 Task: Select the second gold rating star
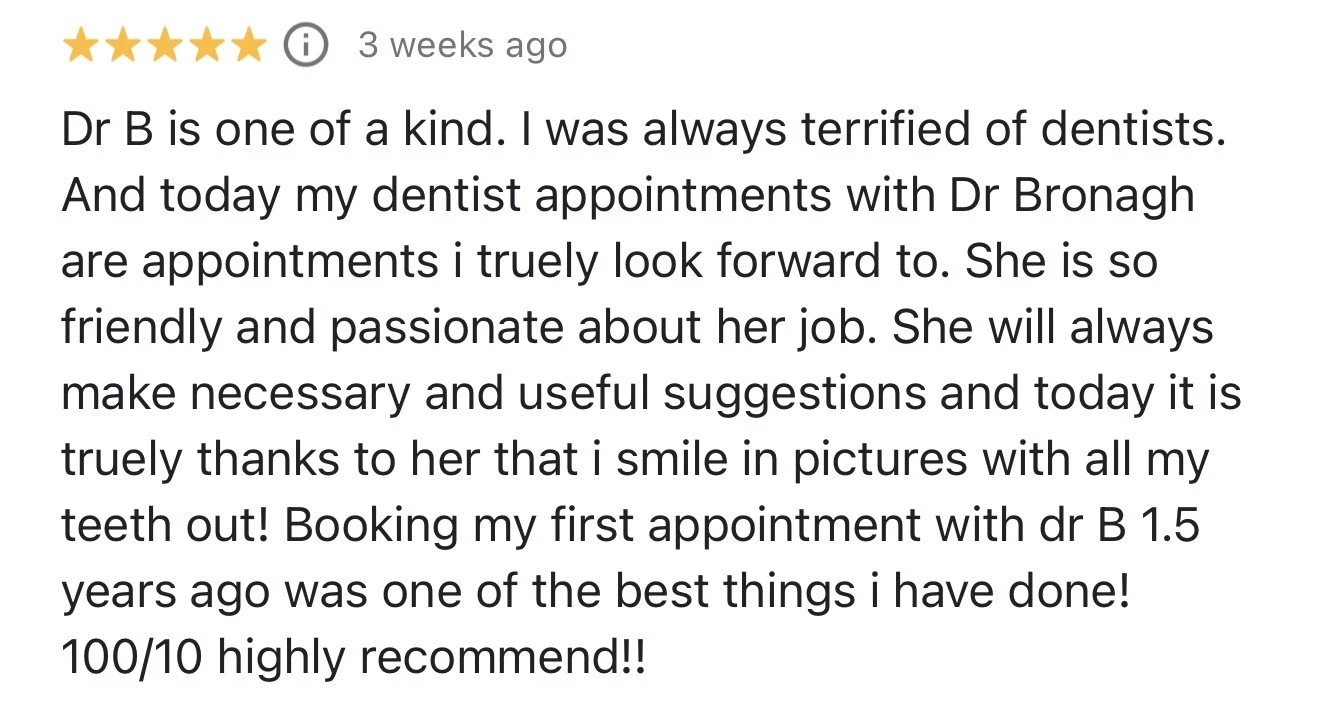(x=122, y=46)
